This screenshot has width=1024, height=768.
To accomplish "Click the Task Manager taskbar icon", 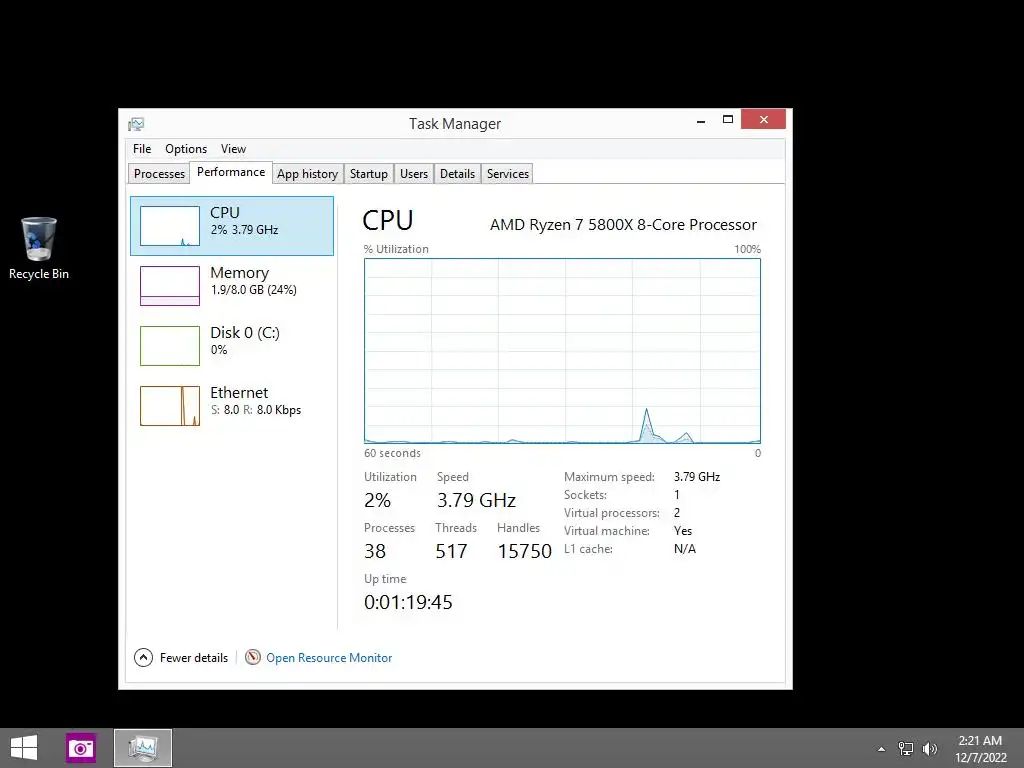I will tap(143, 748).
